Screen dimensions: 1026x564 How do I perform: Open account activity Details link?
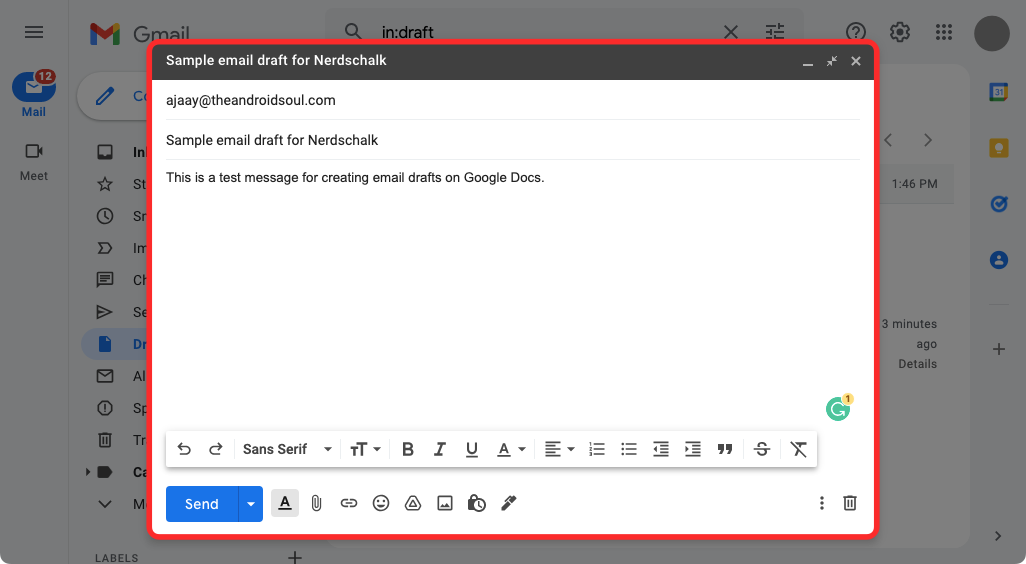coord(917,364)
